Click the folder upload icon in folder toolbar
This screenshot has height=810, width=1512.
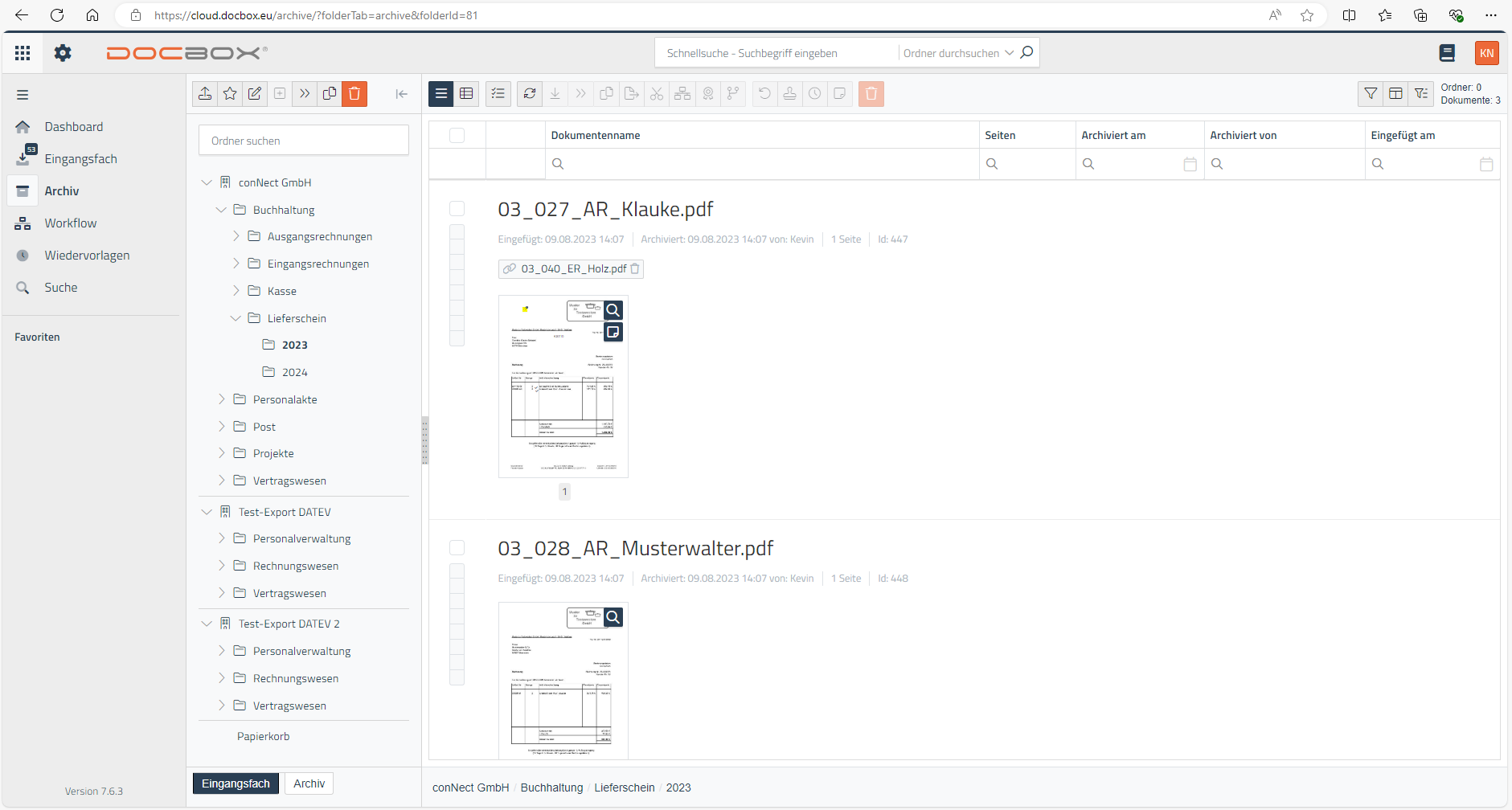205,94
